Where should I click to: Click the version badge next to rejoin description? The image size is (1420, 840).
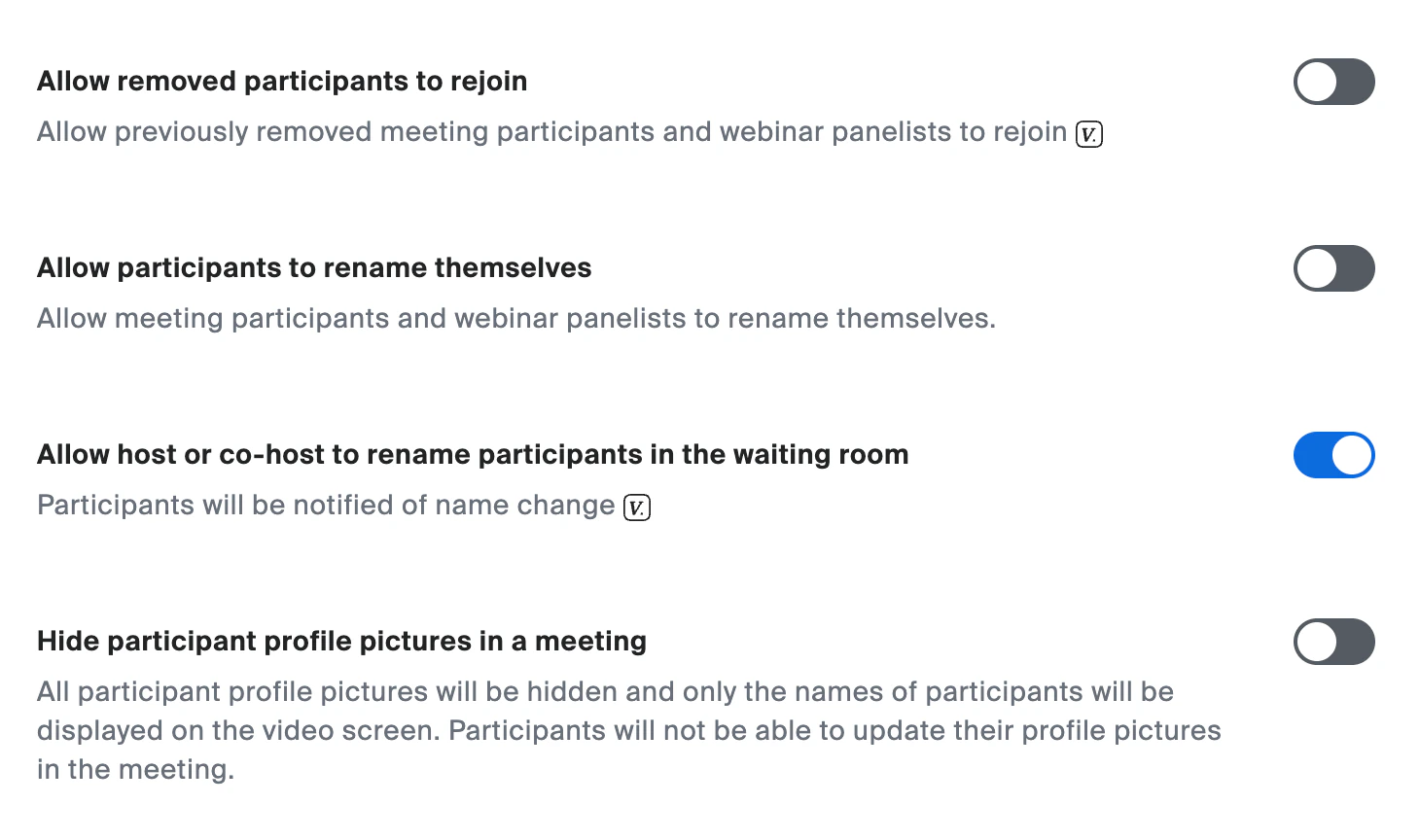[x=1089, y=133]
